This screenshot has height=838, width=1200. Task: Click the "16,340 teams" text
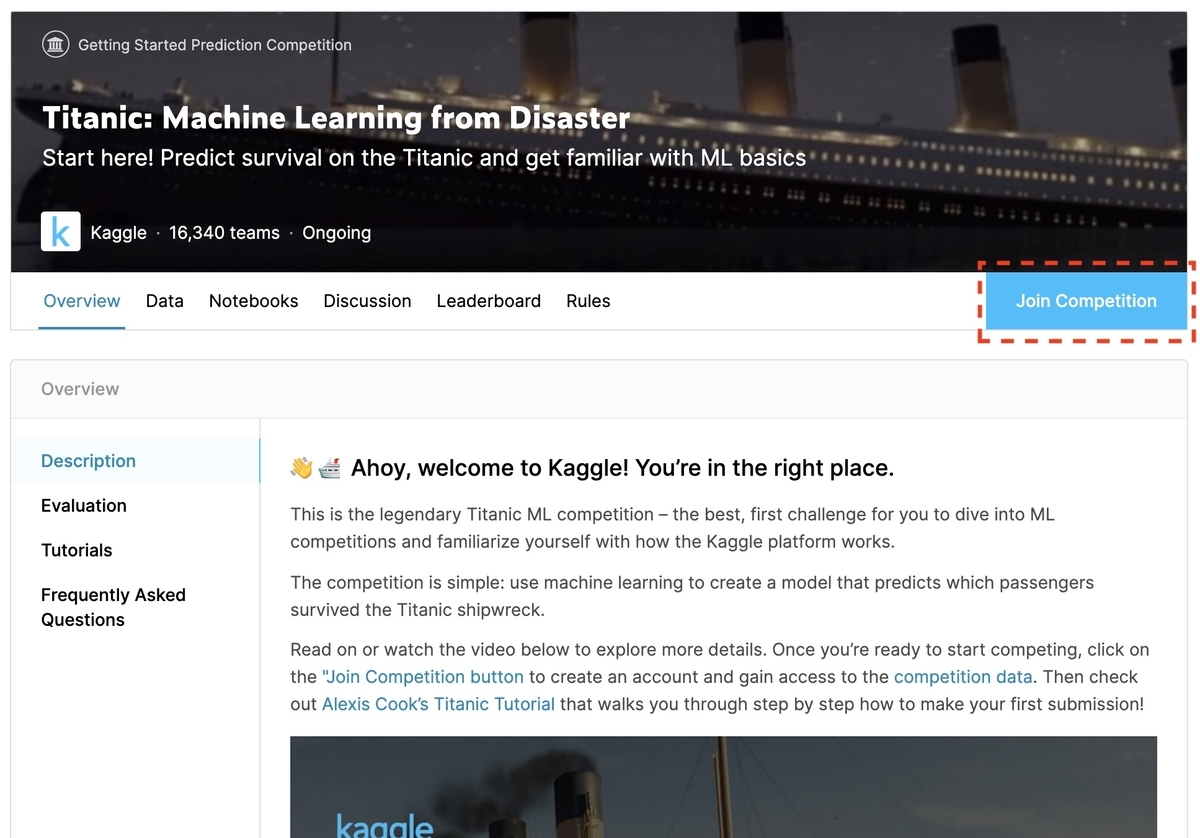[224, 233]
